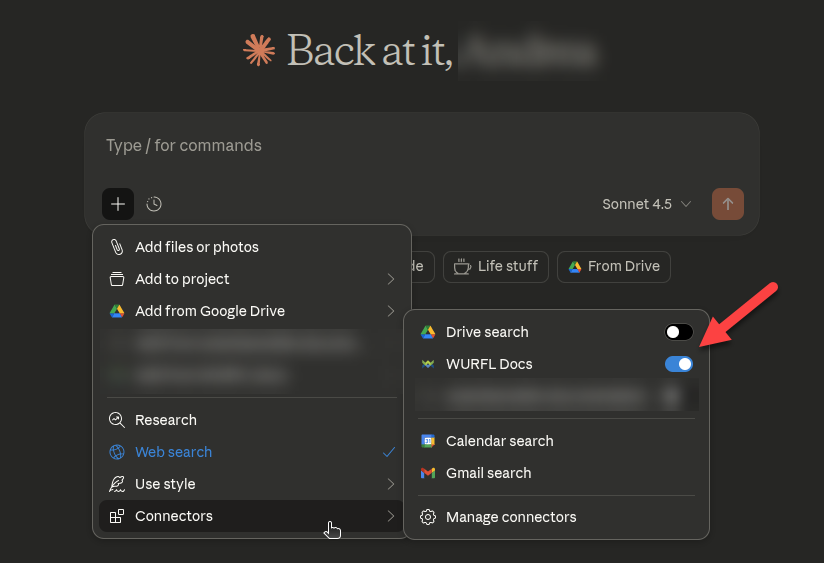Screen dimensions: 824x563
Task: Send the message with the arrow button
Action: point(727,204)
